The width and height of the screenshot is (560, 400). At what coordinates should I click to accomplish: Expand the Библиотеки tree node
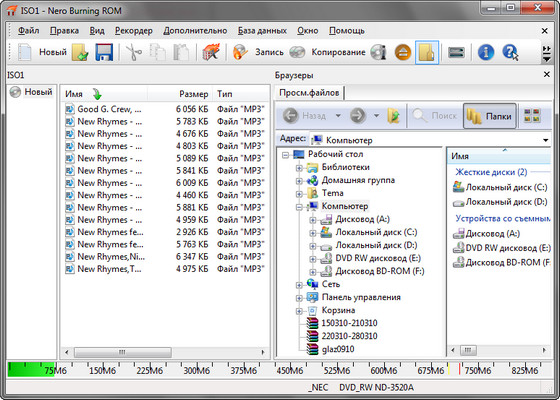(299, 168)
